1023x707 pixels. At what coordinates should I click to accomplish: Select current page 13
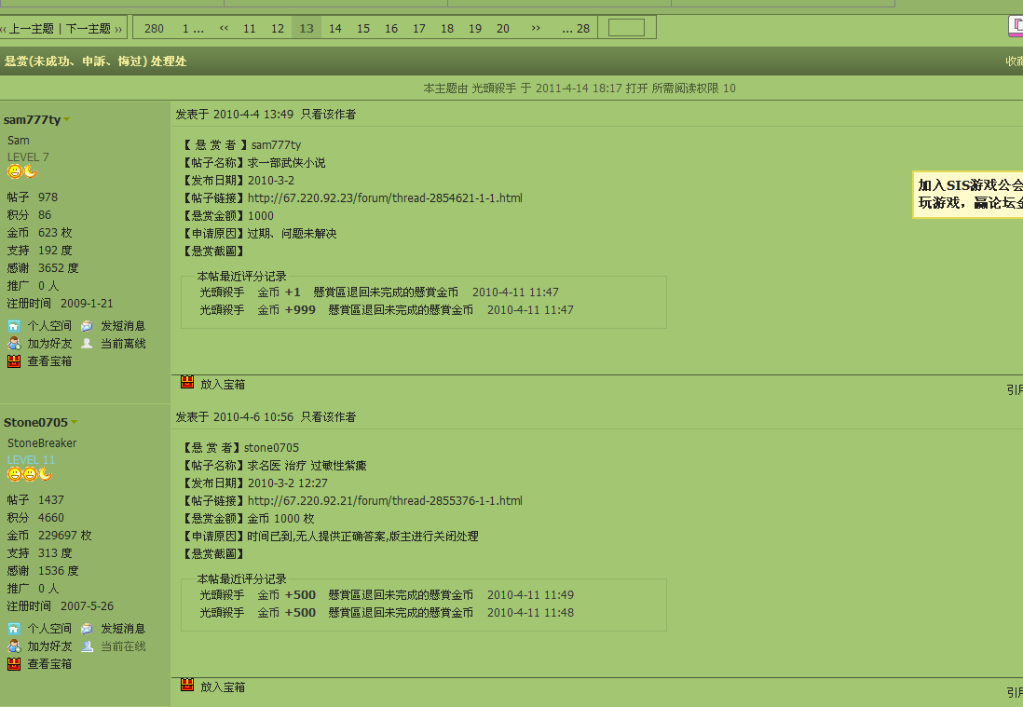tap(307, 28)
